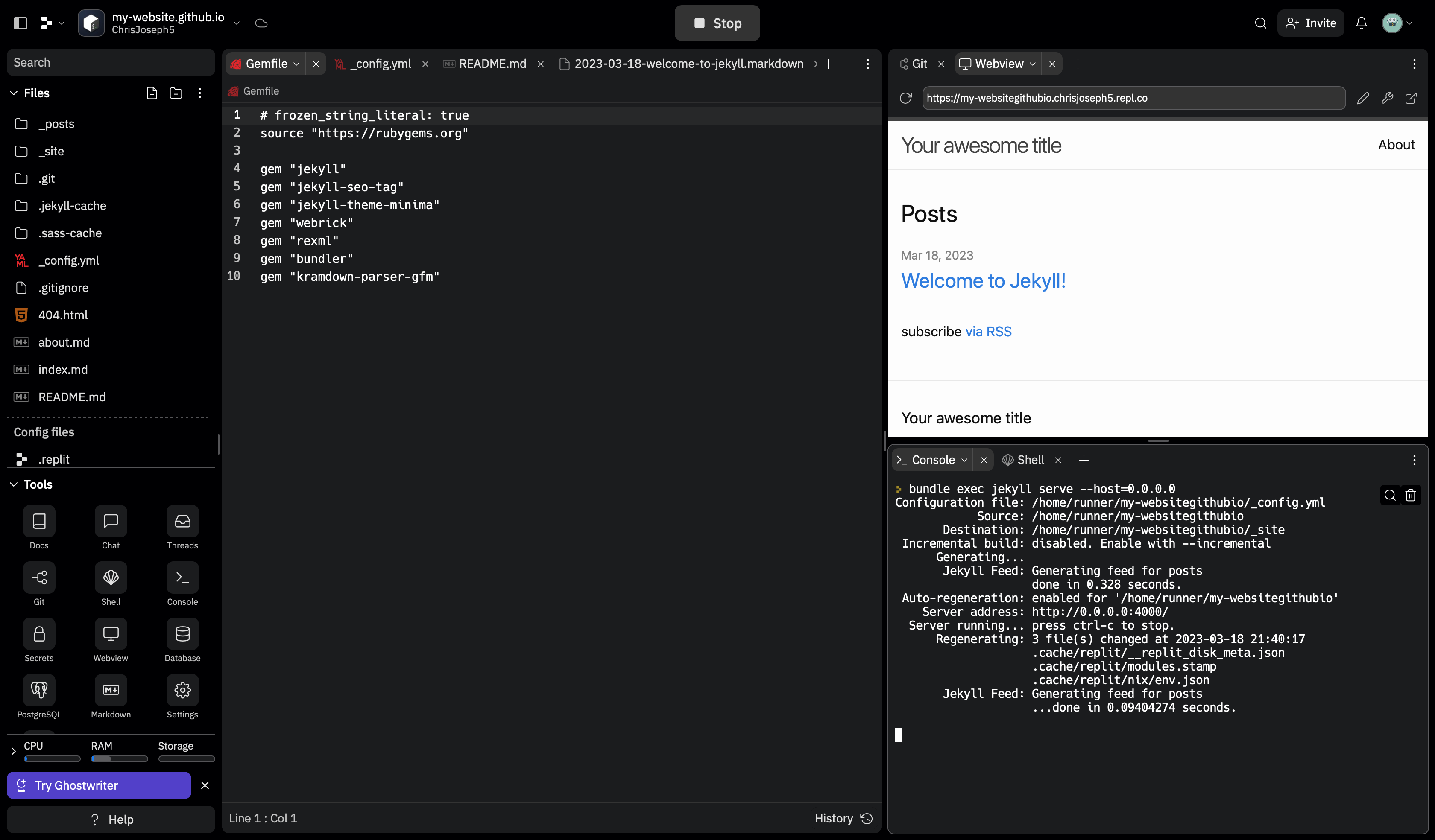Viewport: 1435px width, 840px height.
Task: Open Help
Action: 111,820
